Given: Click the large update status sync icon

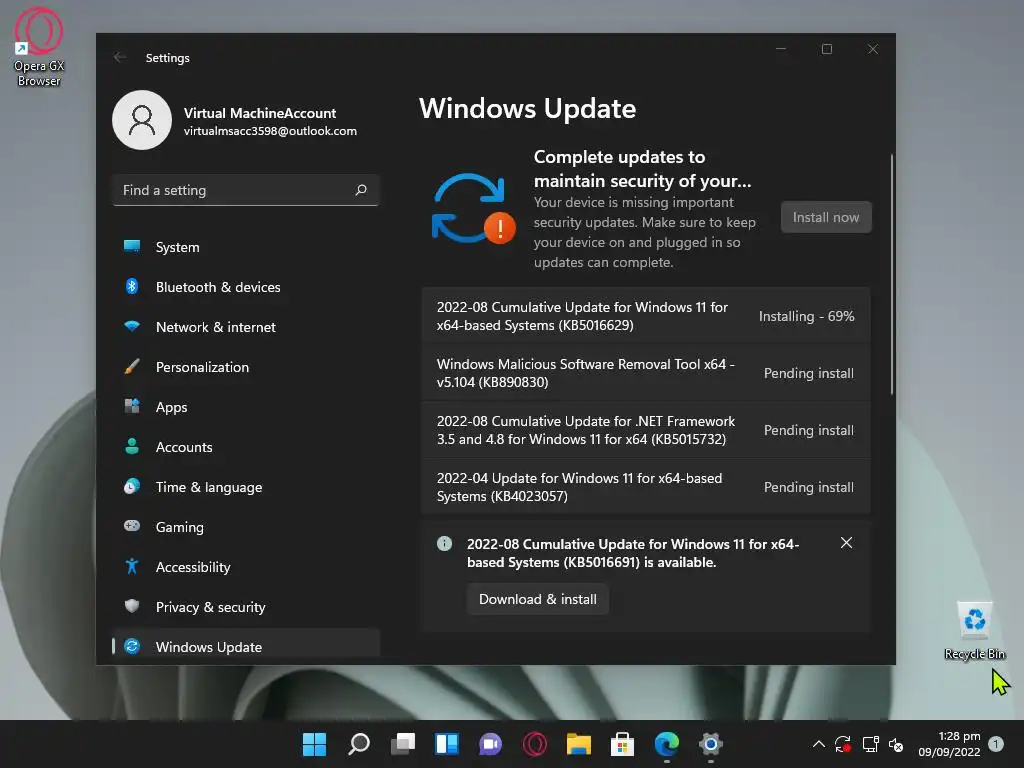Looking at the screenshot, I should tap(473, 208).
